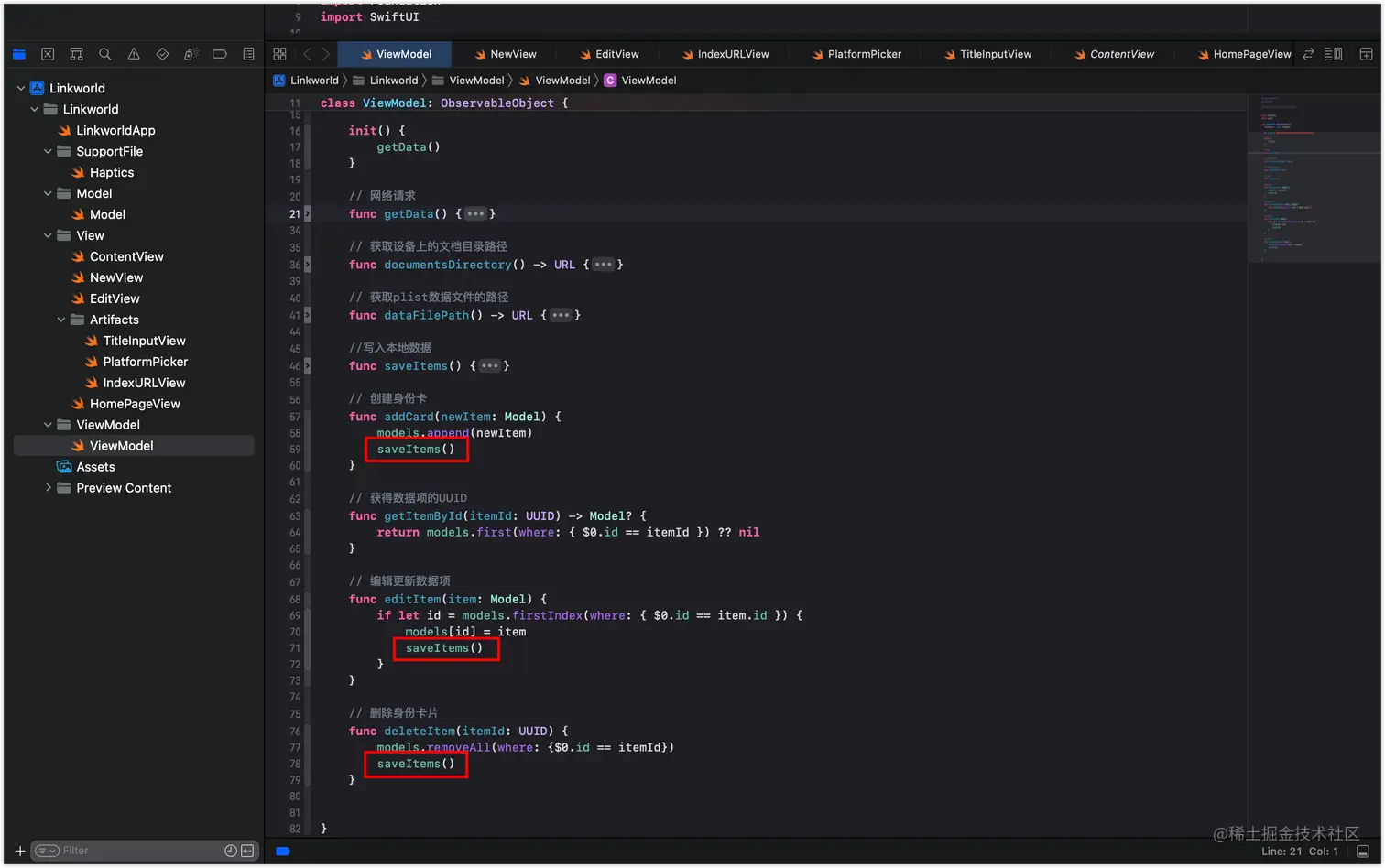Collapse the Artifacts folder
This screenshot has height=868, width=1385.
pos(61,320)
